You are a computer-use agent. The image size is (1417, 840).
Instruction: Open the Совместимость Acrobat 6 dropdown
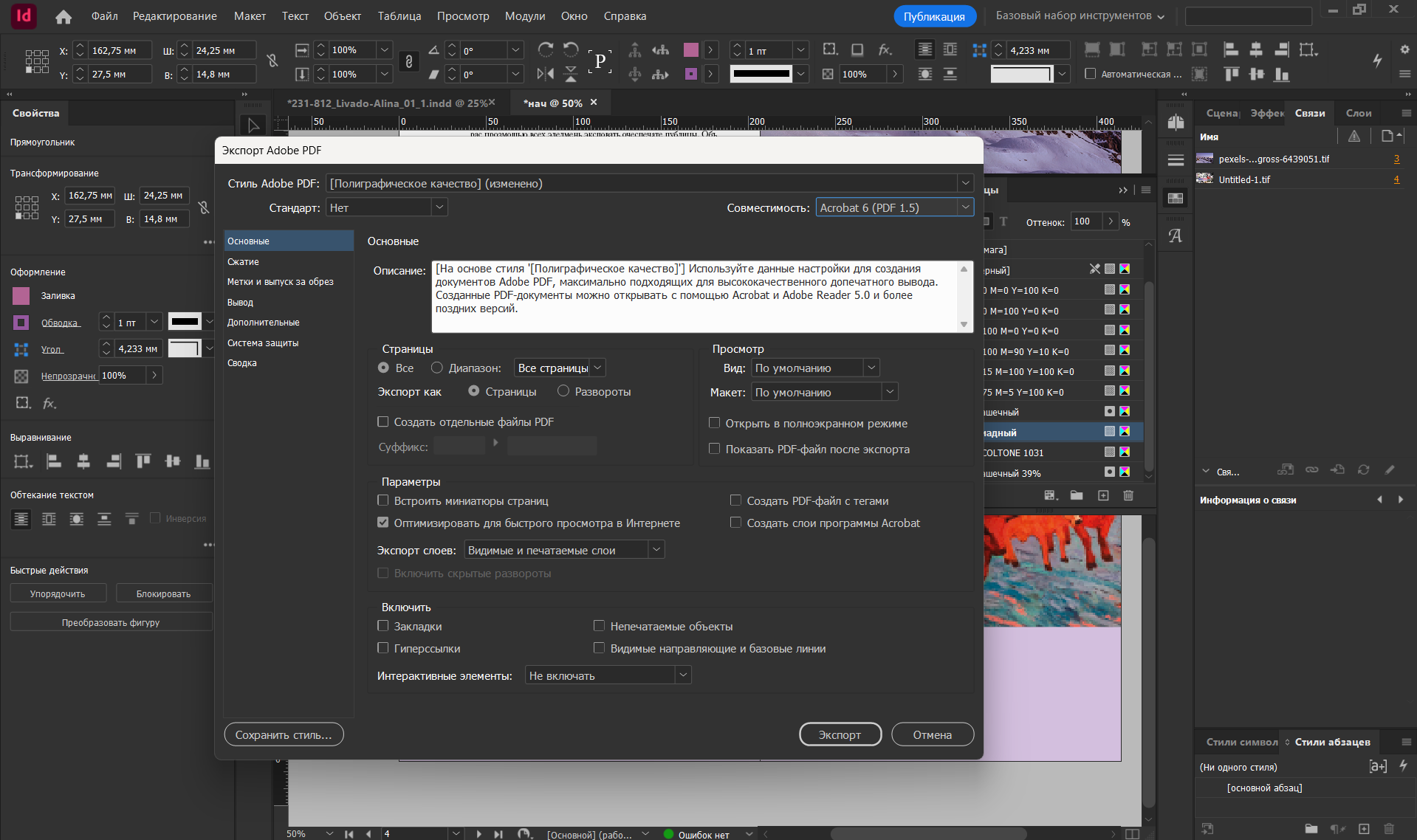[x=895, y=207]
